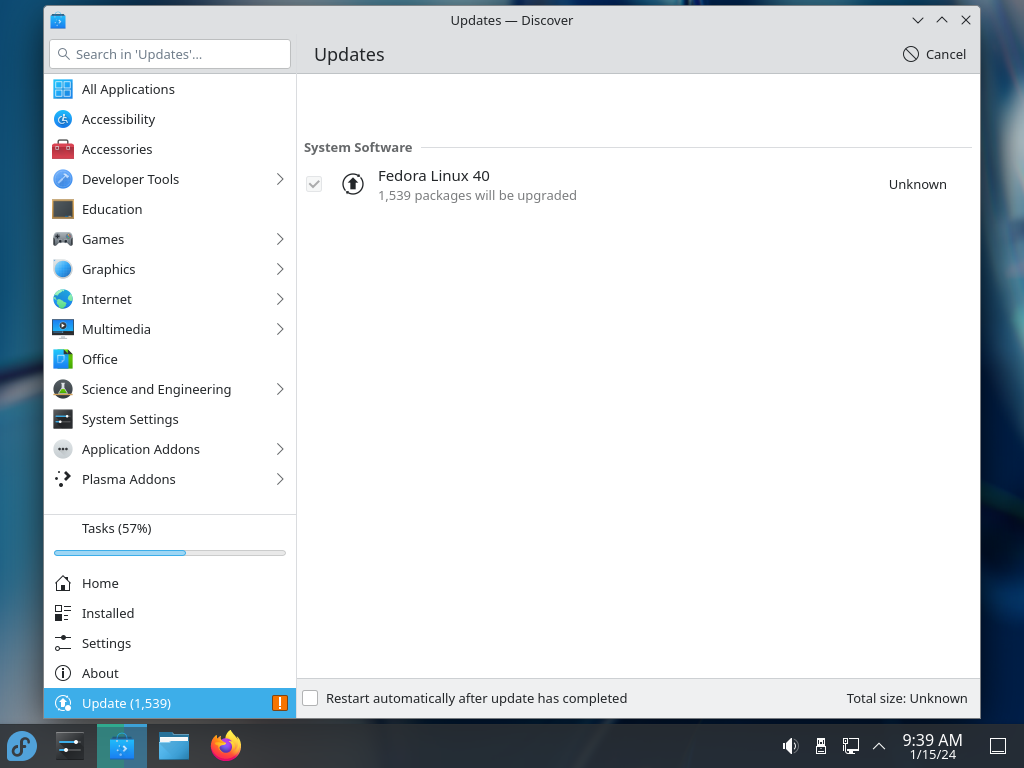Screen dimensions: 1024x768
Task: Open the Installed page label
Action: [108, 613]
